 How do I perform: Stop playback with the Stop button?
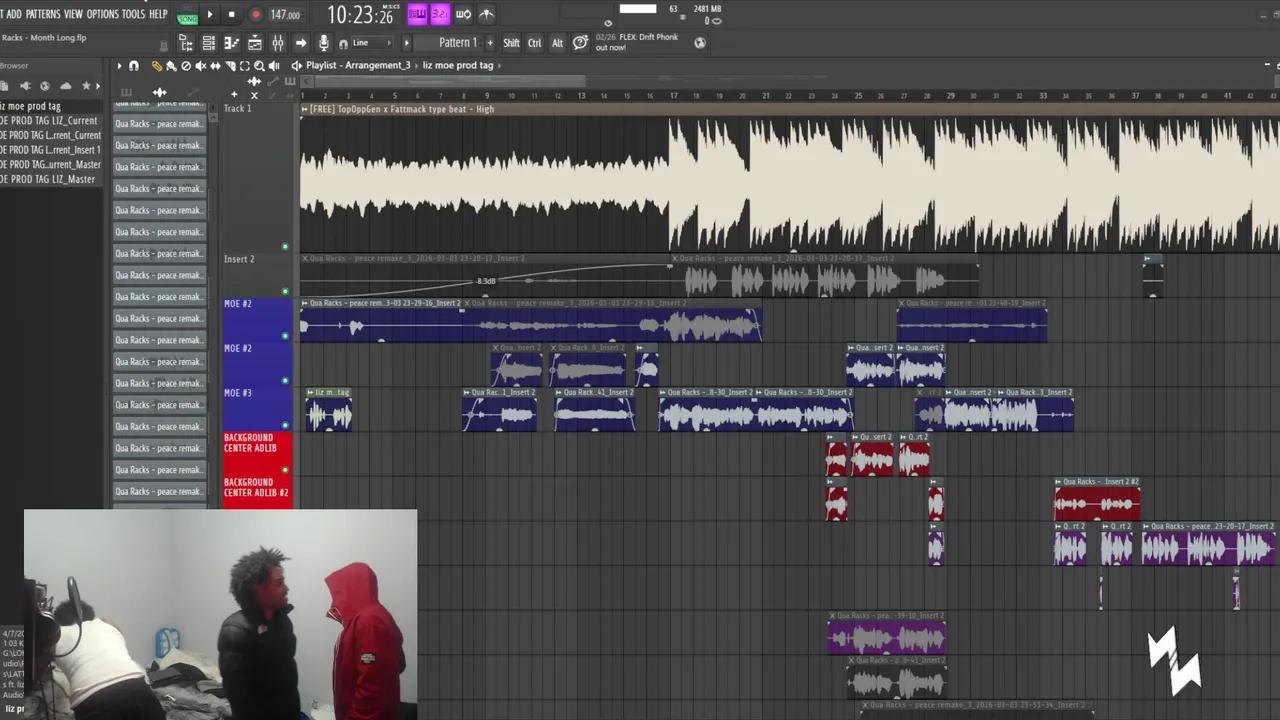pos(231,14)
